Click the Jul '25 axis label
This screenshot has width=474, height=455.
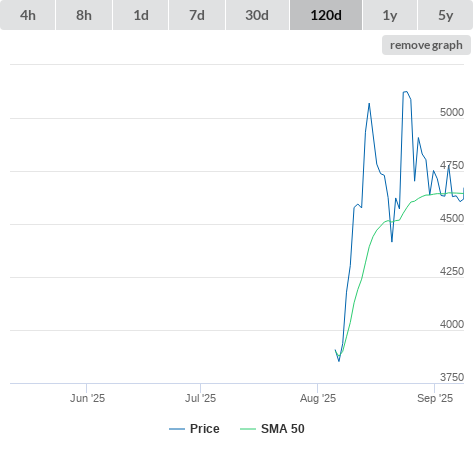tap(200, 398)
